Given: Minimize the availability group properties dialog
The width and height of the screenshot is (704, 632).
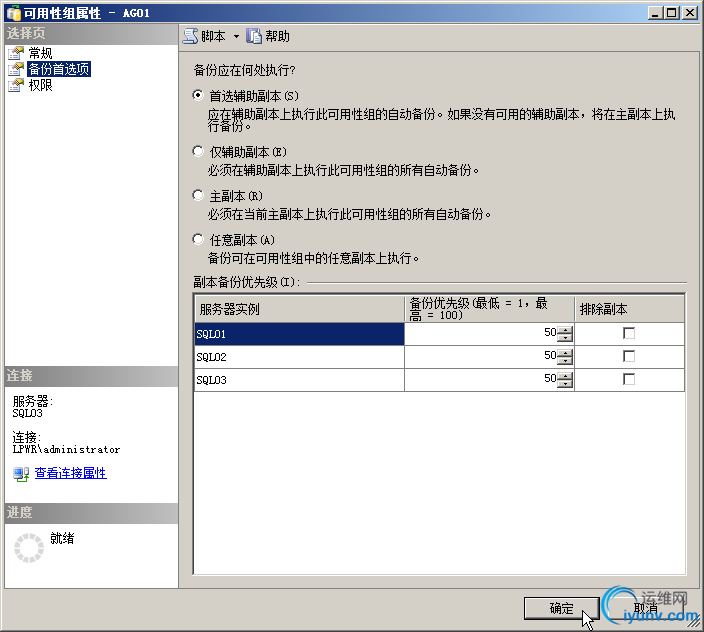Looking at the screenshot, I should pos(656,13).
